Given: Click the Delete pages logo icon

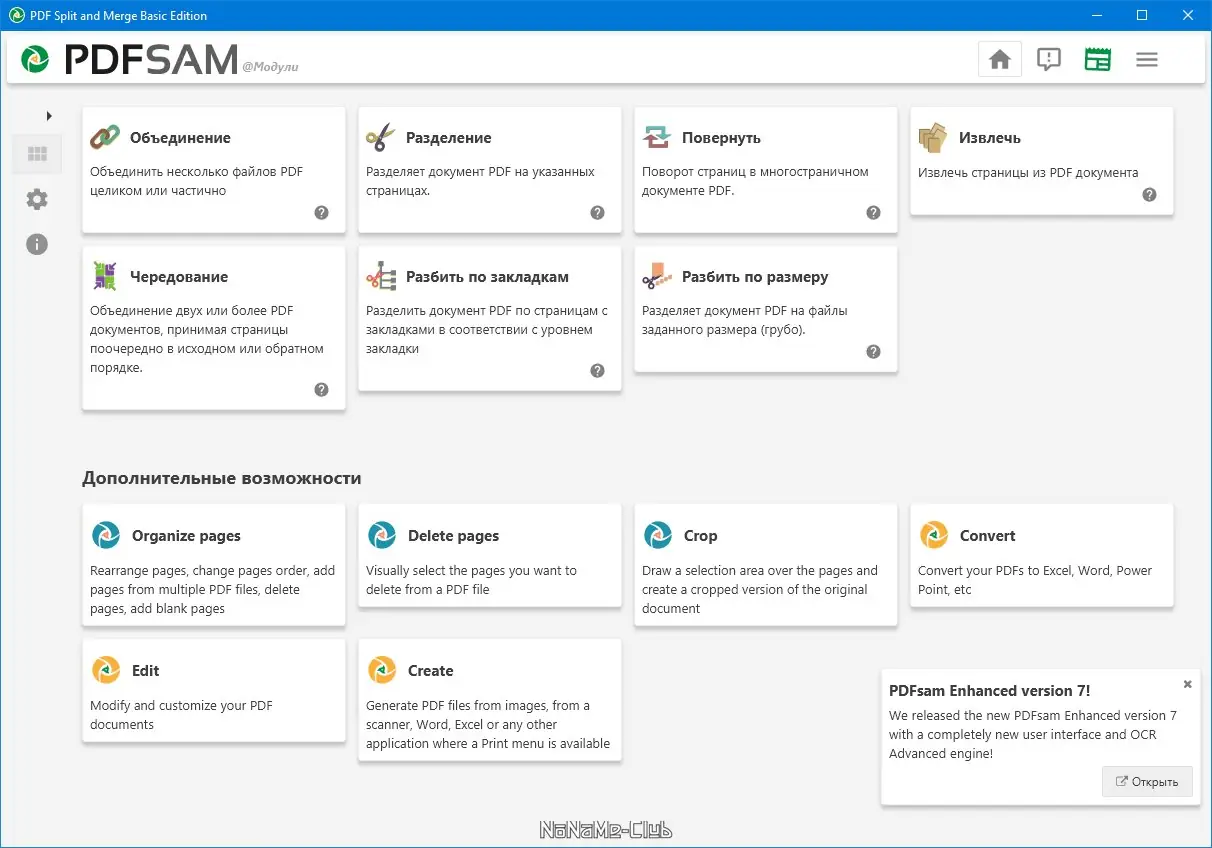Looking at the screenshot, I should tap(382, 535).
